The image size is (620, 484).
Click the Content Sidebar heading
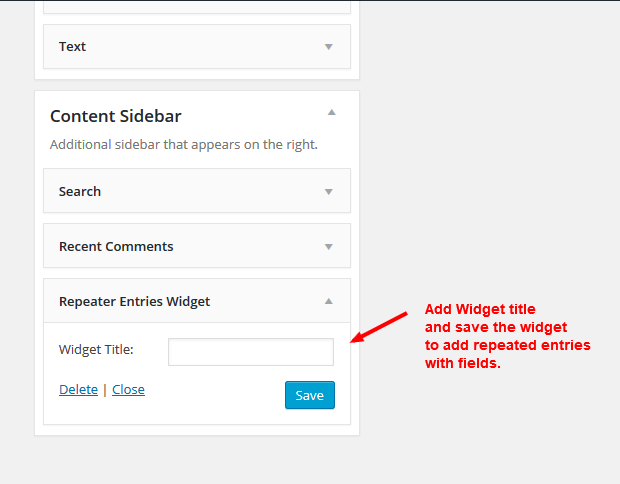tap(116, 116)
